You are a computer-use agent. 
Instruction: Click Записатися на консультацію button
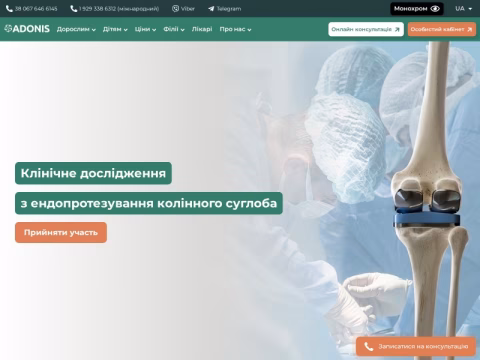(x=416, y=347)
